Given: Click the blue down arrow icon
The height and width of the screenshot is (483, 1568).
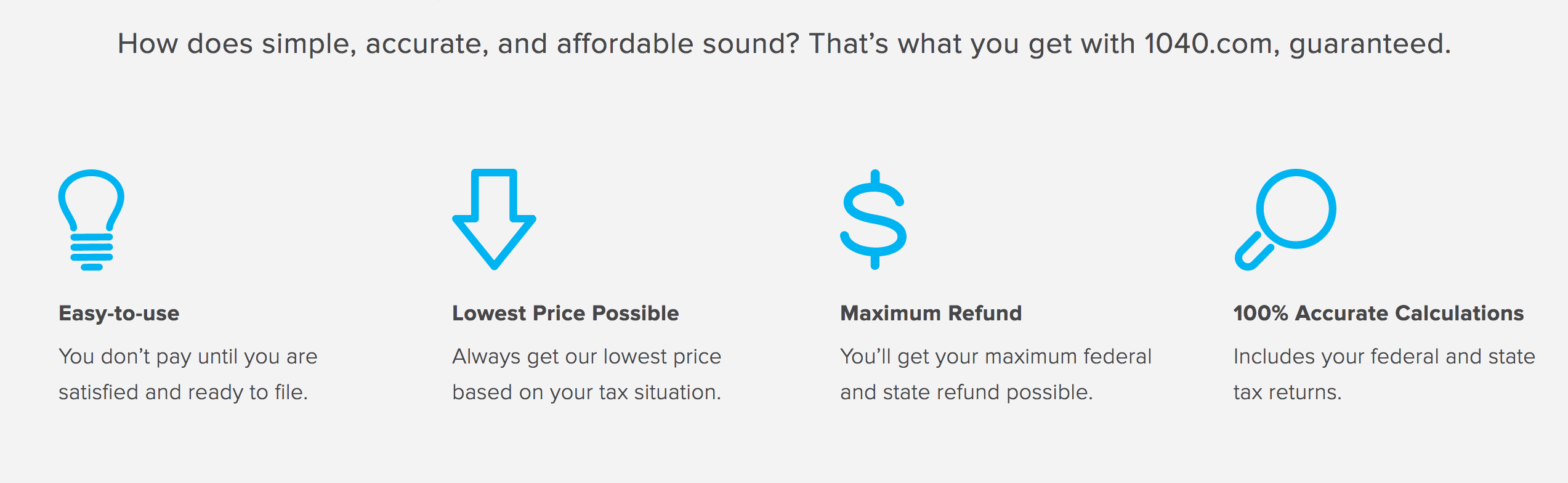Looking at the screenshot, I should 494,219.
